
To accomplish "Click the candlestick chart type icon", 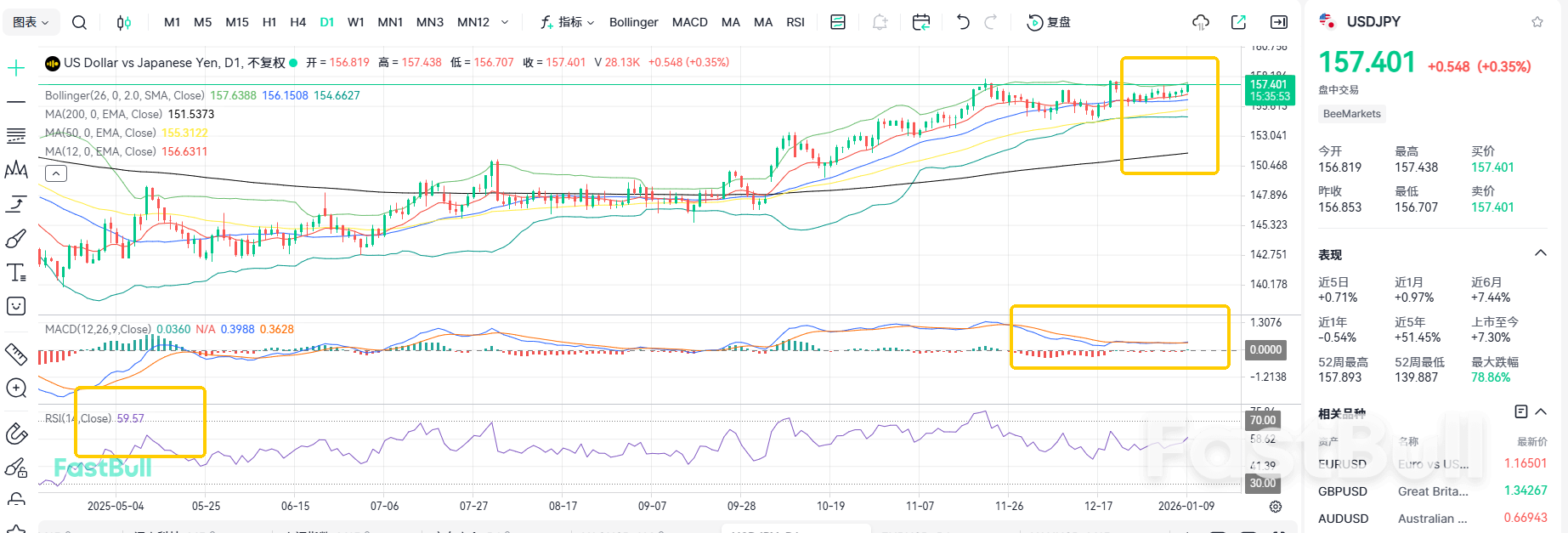I will 124,23.
